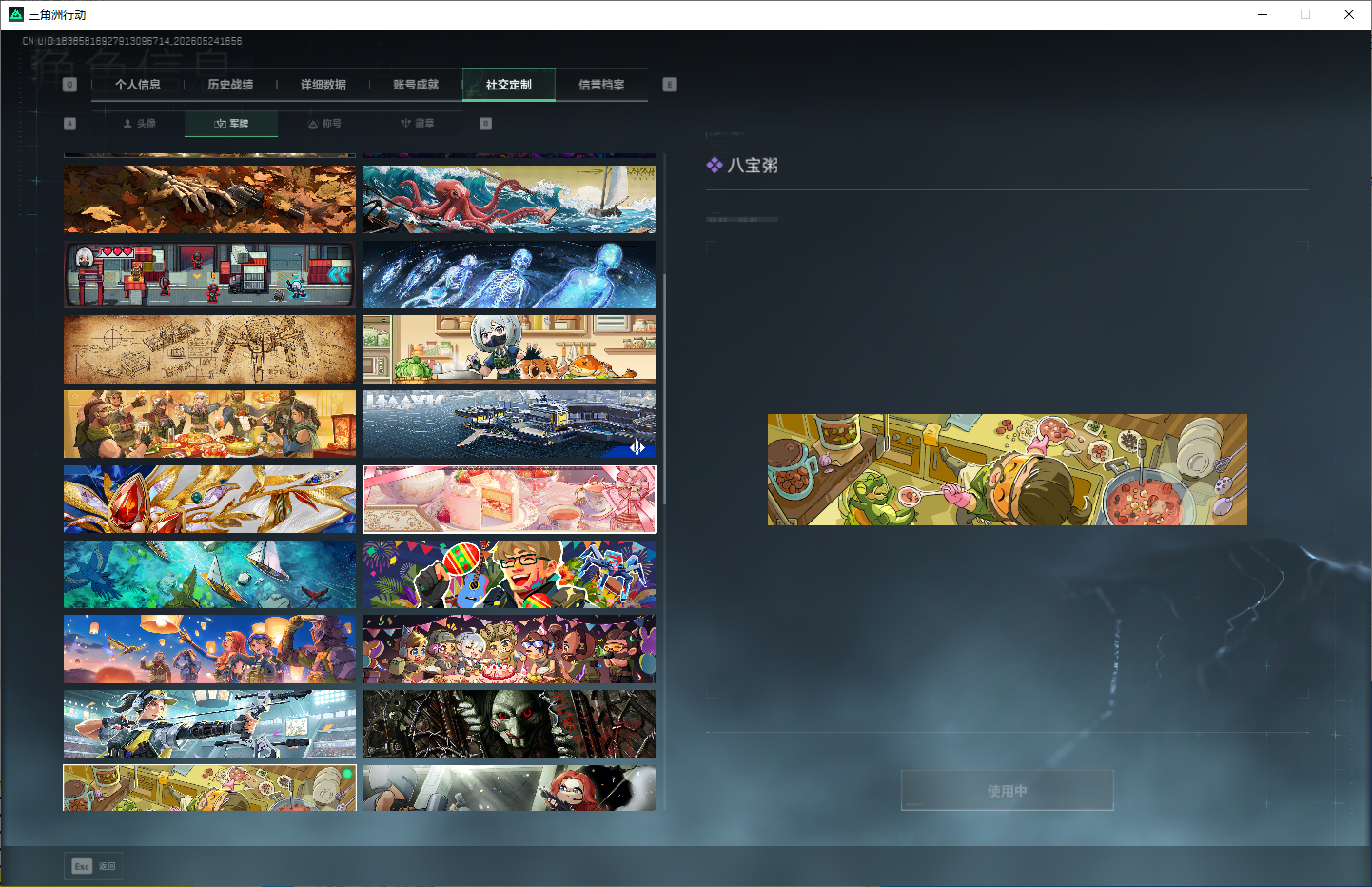Open the 信誉档案 tab
The width and height of the screenshot is (1372, 887).
tap(601, 85)
